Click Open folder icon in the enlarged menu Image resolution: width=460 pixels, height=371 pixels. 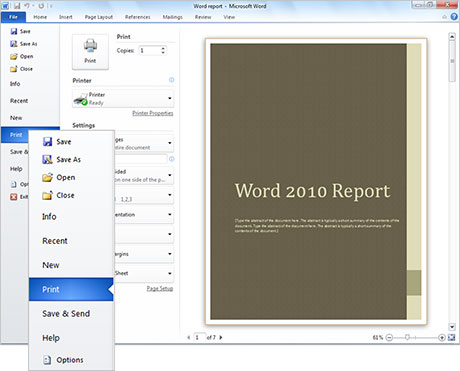(47, 177)
